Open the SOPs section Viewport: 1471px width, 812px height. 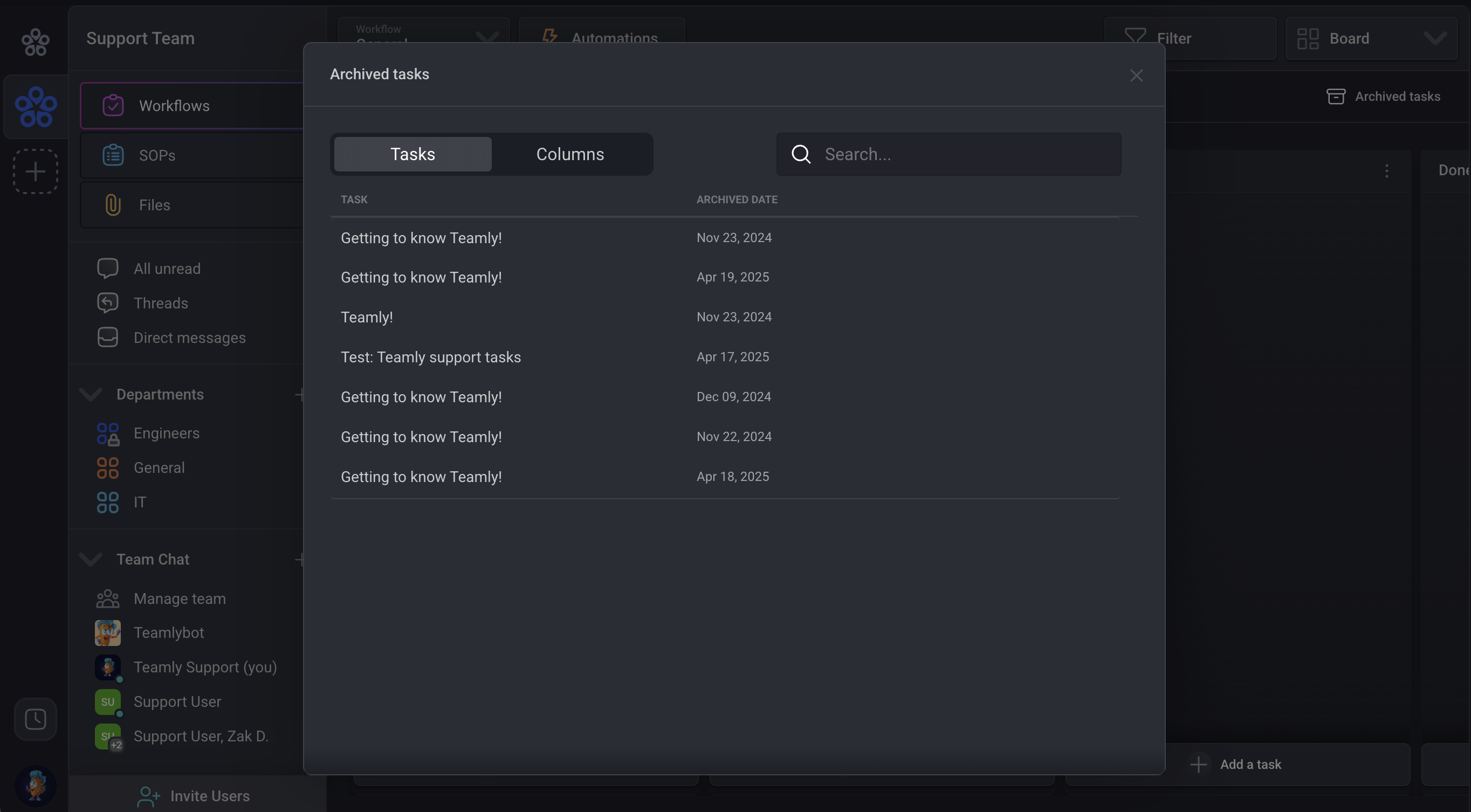point(156,155)
